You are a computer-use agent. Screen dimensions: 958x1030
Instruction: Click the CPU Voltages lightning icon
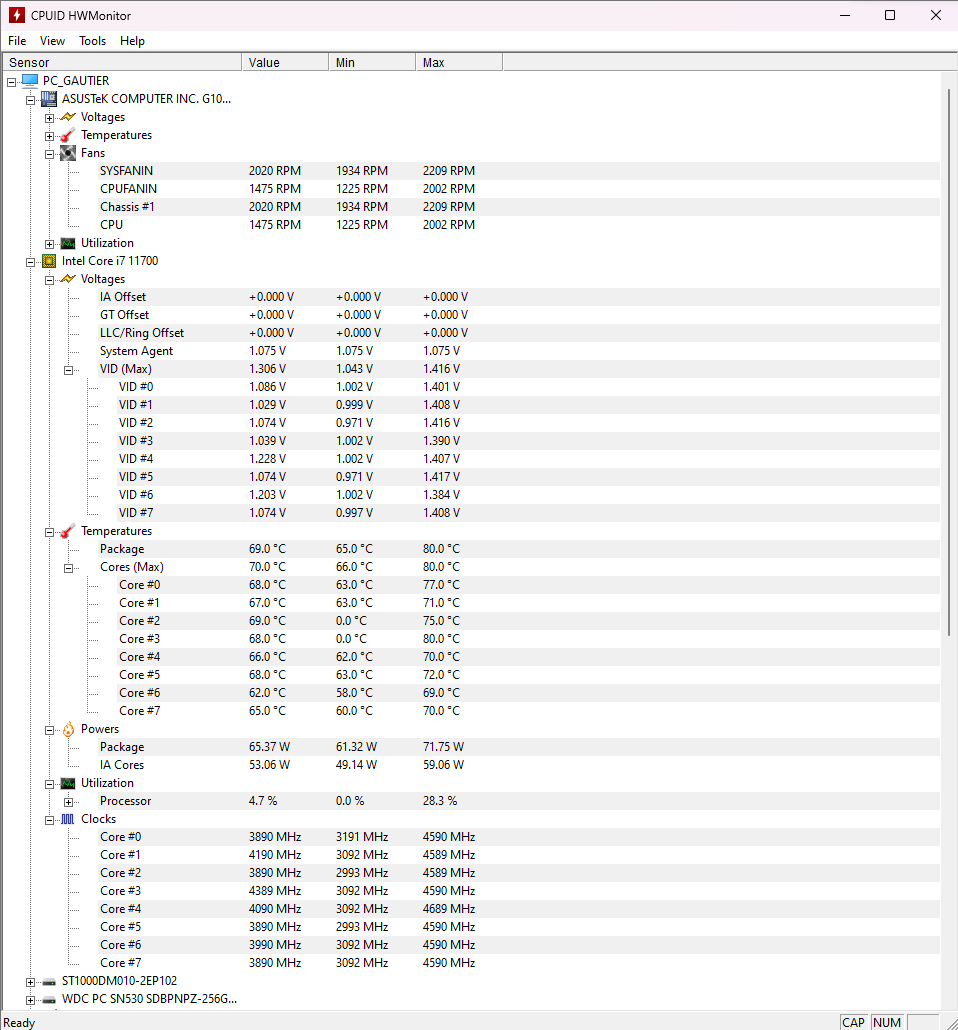point(68,279)
